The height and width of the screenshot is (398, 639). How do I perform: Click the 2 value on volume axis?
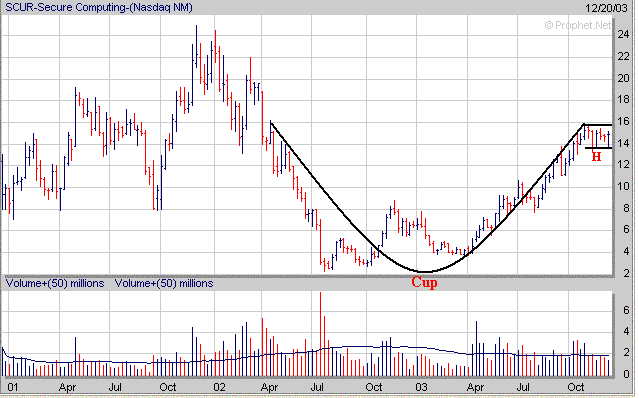626,353
